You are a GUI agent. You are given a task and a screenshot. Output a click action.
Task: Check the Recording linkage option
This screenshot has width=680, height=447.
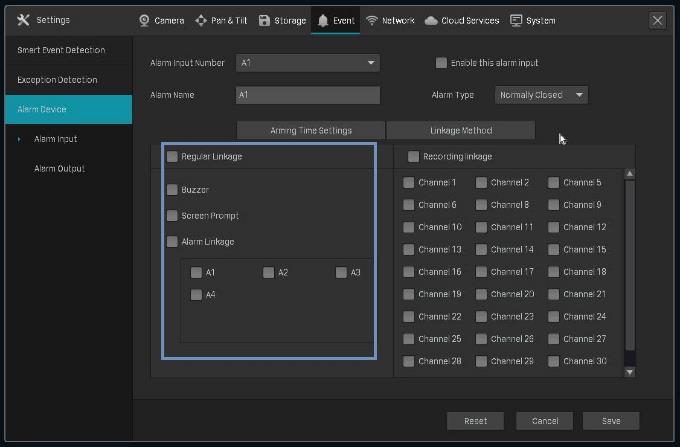pos(413,156)
